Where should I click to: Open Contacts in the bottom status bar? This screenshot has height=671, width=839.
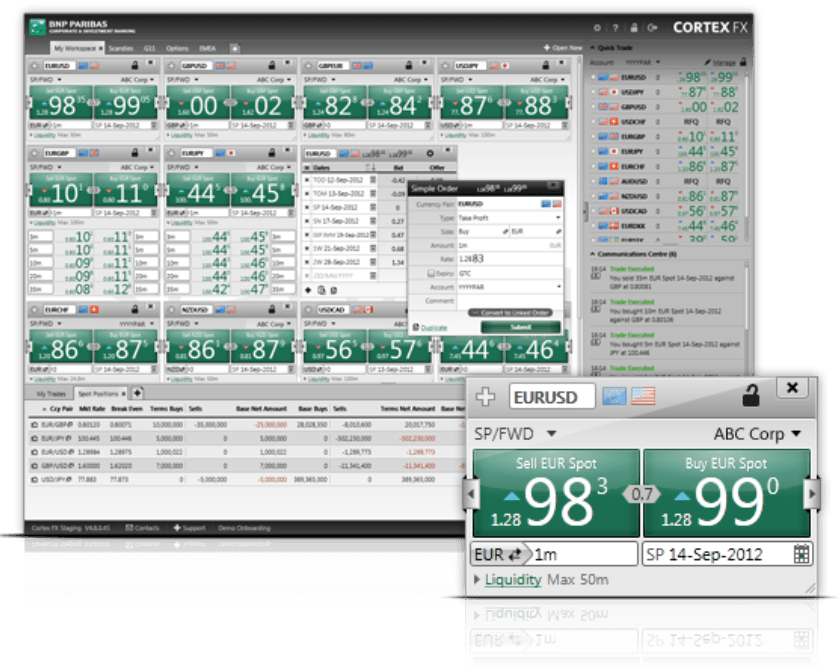[142, 527]
